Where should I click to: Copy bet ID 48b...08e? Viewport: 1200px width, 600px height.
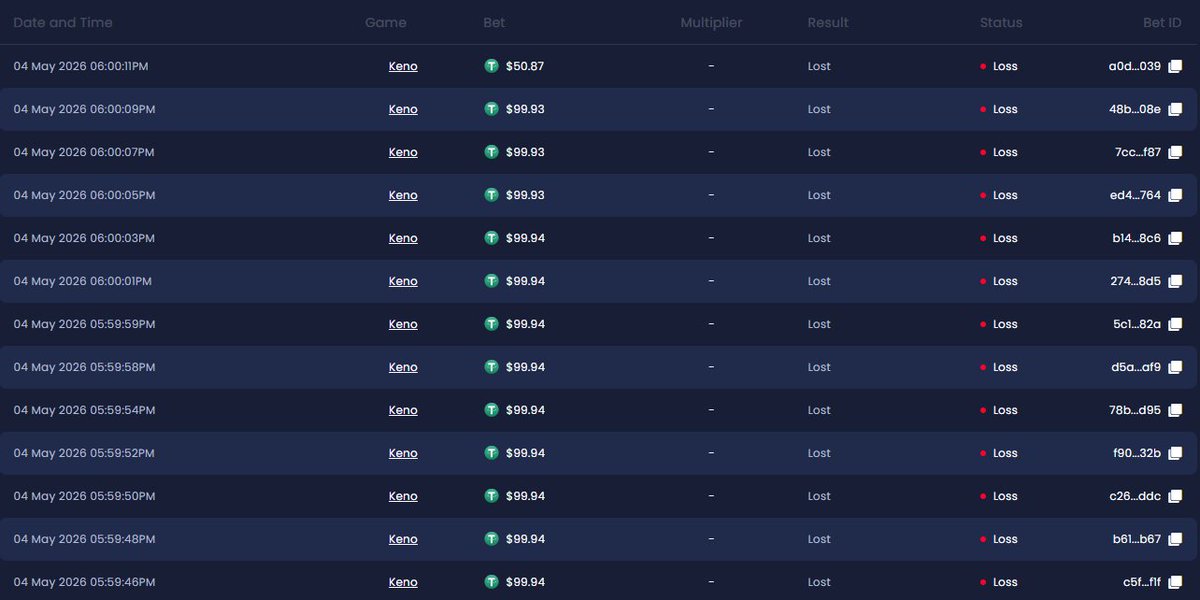[x=1176, y=109]
